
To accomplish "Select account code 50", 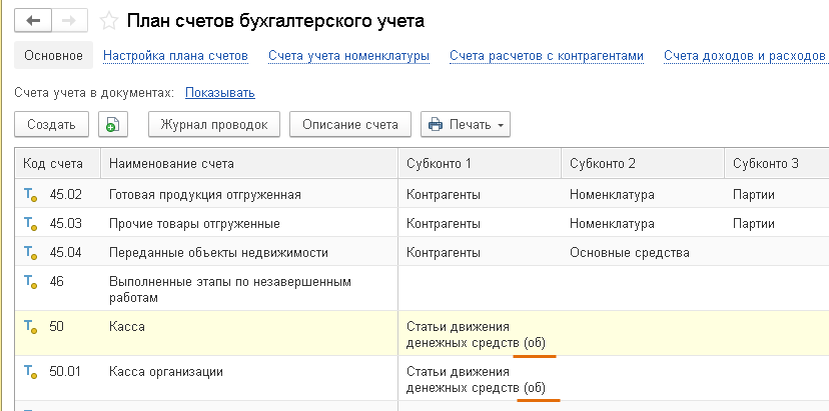I will [57, 327].
